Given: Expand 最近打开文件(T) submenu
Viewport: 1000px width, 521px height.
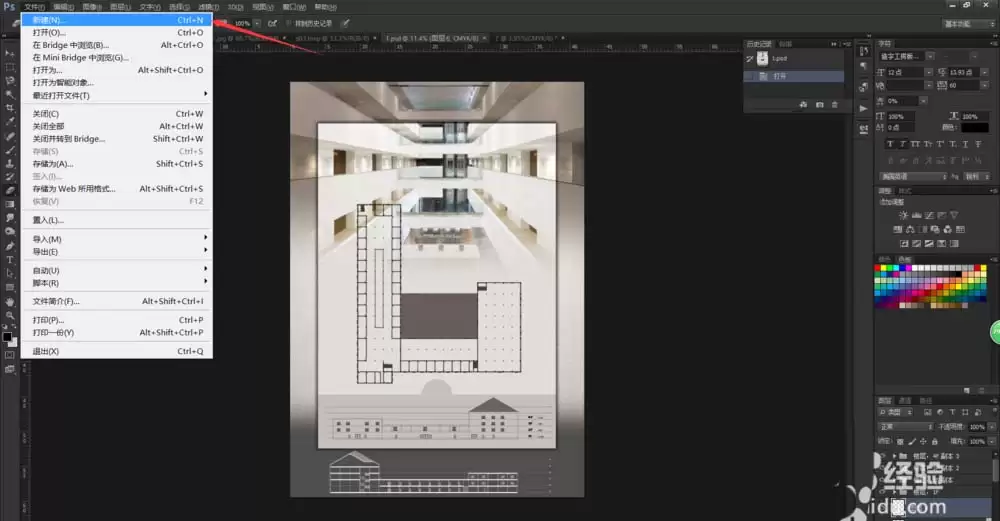Looking at the screenshot, I should click(119, 95).
